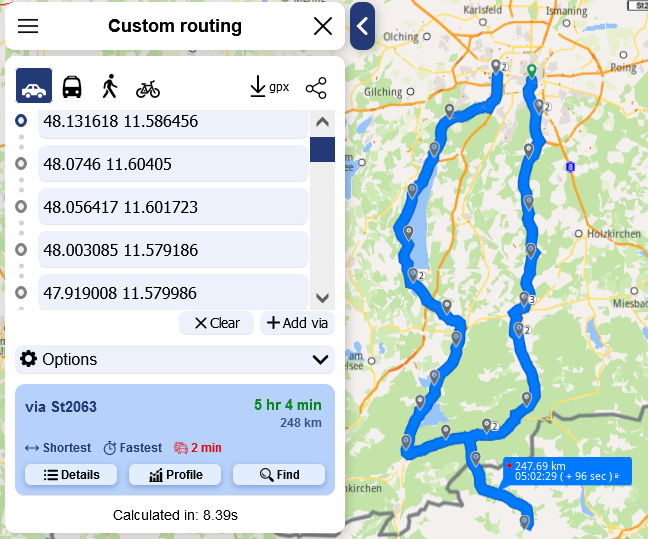This screenshot has width=648, height=539.
Task: Select car routing mode
Action: pos(34,86)
